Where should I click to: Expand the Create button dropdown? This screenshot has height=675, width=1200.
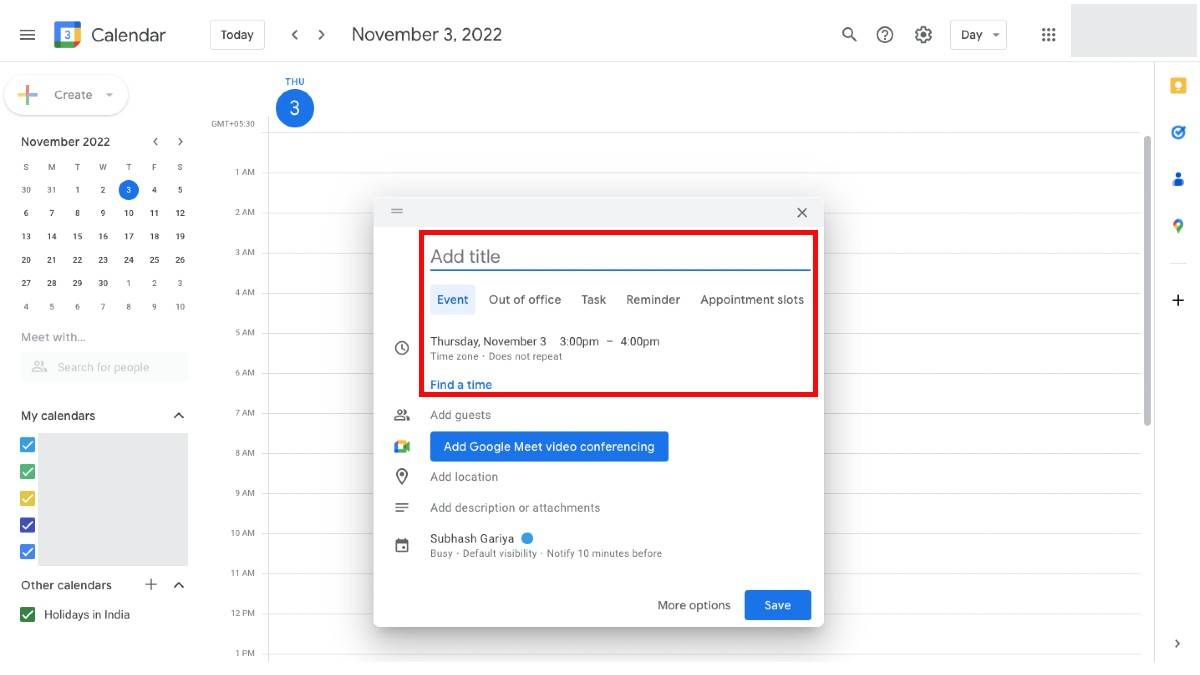click(x=109, y=95)
